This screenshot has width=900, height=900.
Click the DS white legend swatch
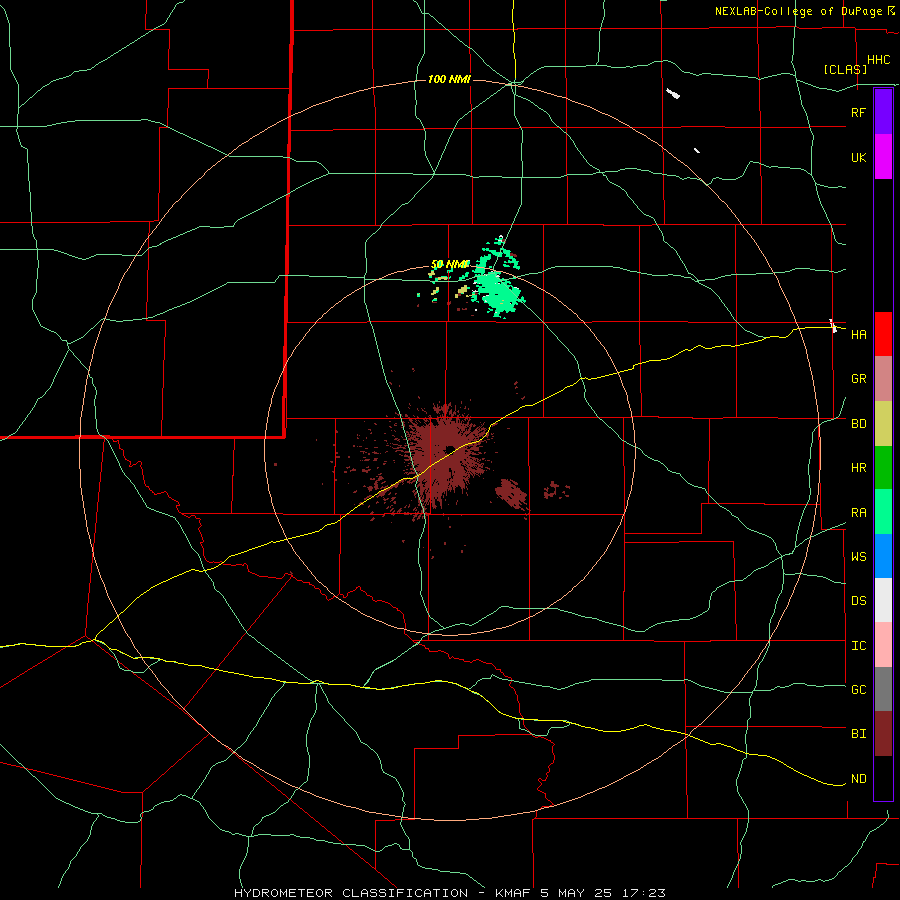pos(883,600)
